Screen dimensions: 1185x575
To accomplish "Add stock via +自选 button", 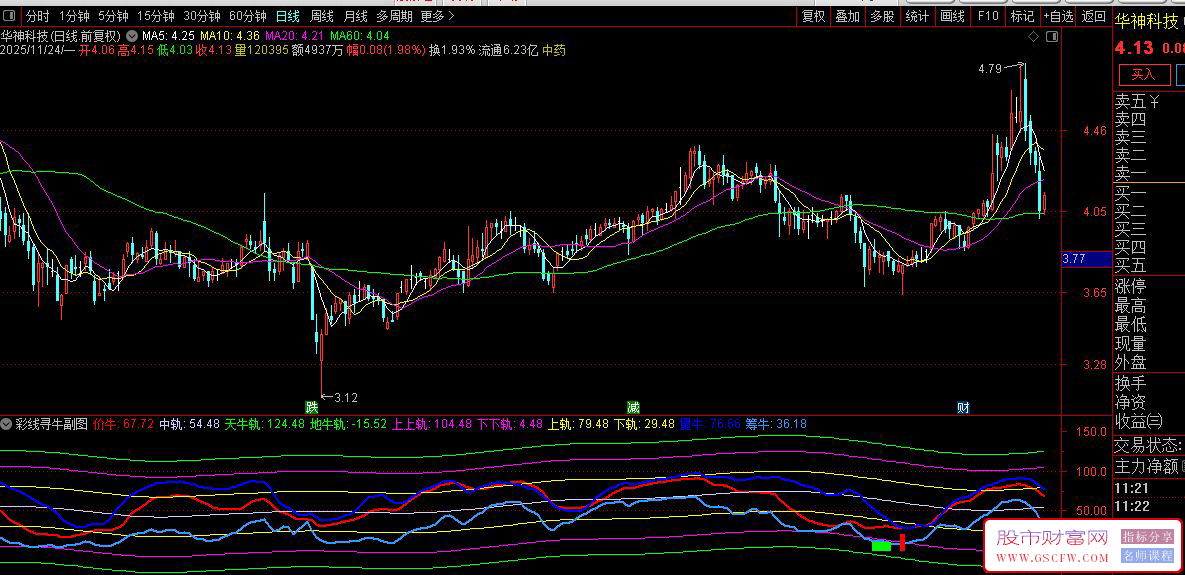I will click(1058, 16).
